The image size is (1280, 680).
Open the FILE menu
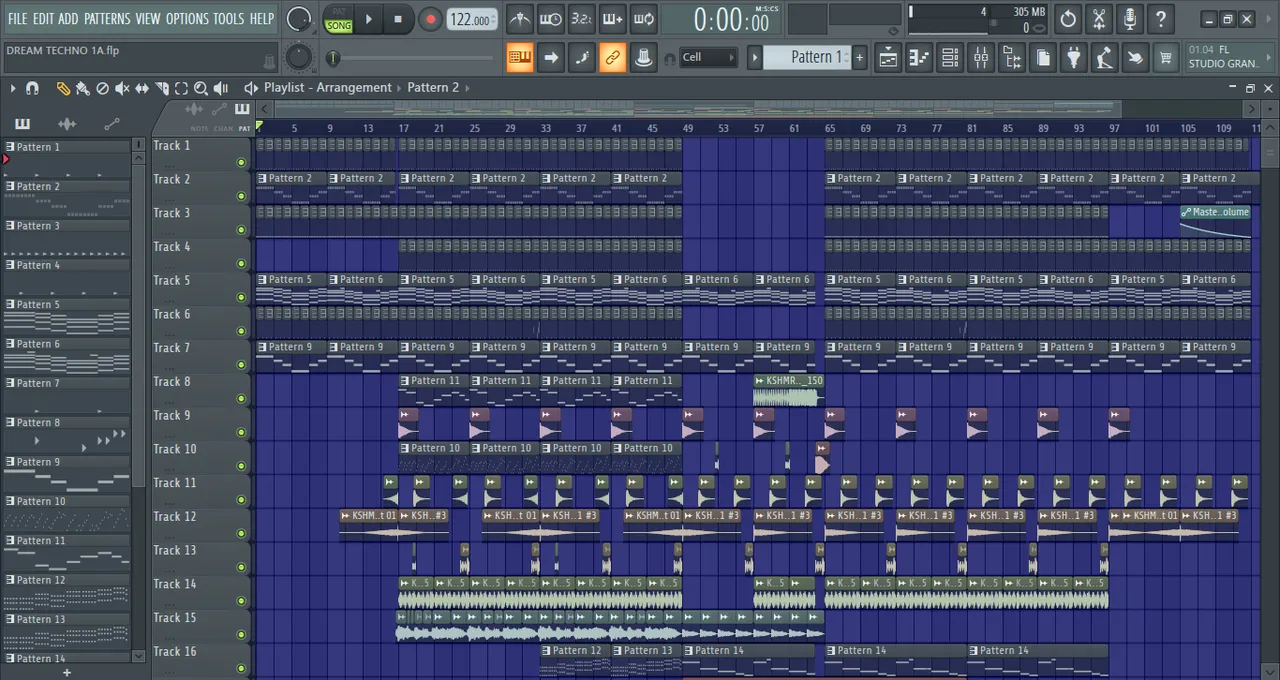click(x=18, y=19)
